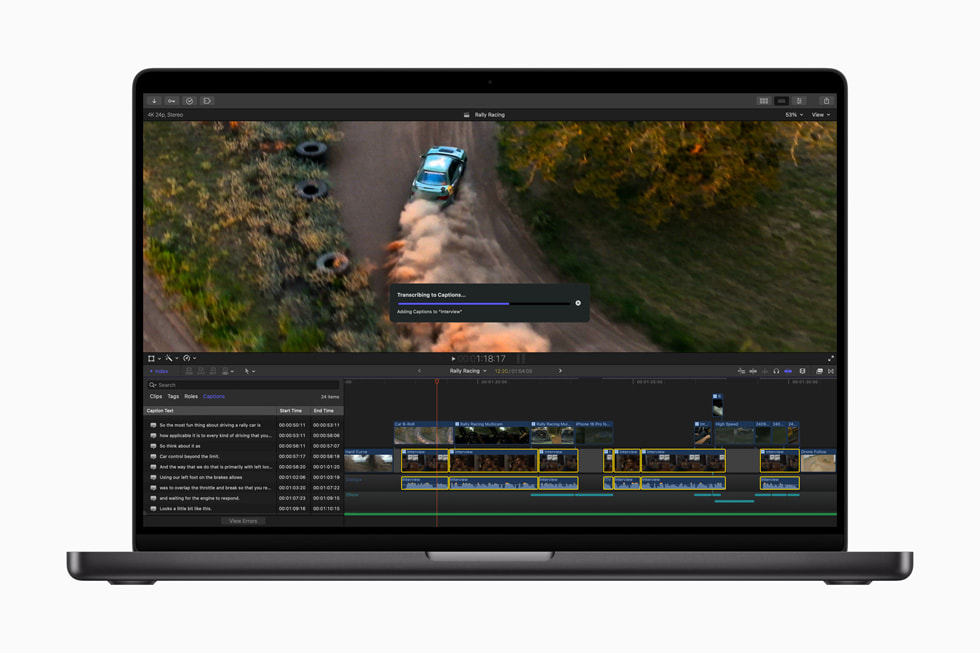This screenshot has width=980, height=653.
Task: Switch to the Roles tab
Action: pyautogui.click(x=189, y=396)
